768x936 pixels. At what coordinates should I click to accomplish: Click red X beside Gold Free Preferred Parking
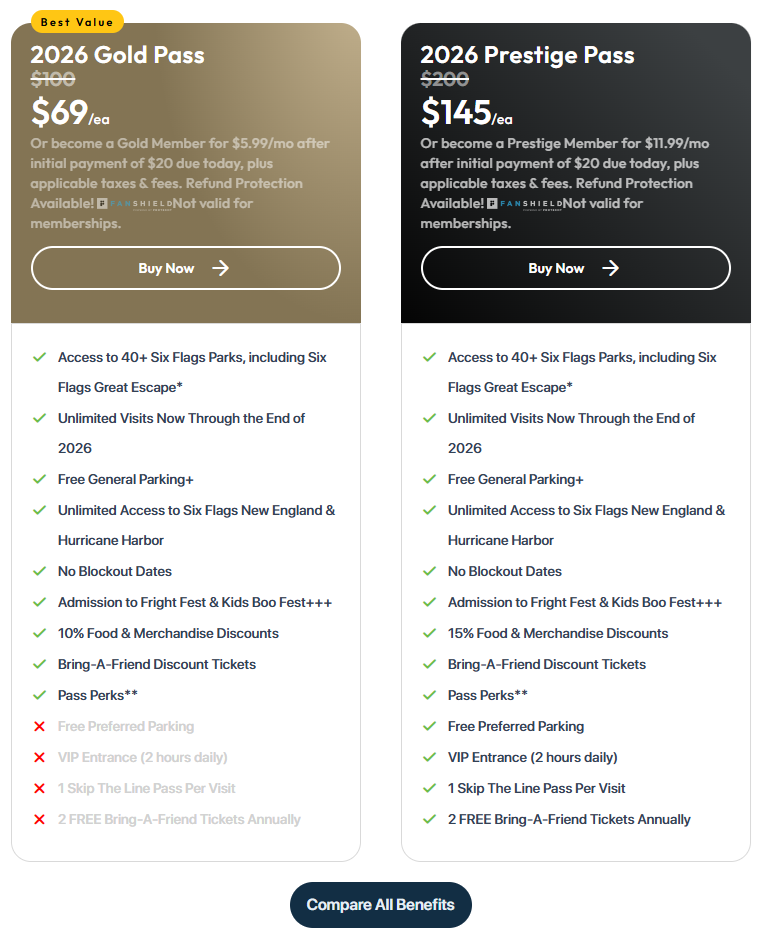[40, 727]
